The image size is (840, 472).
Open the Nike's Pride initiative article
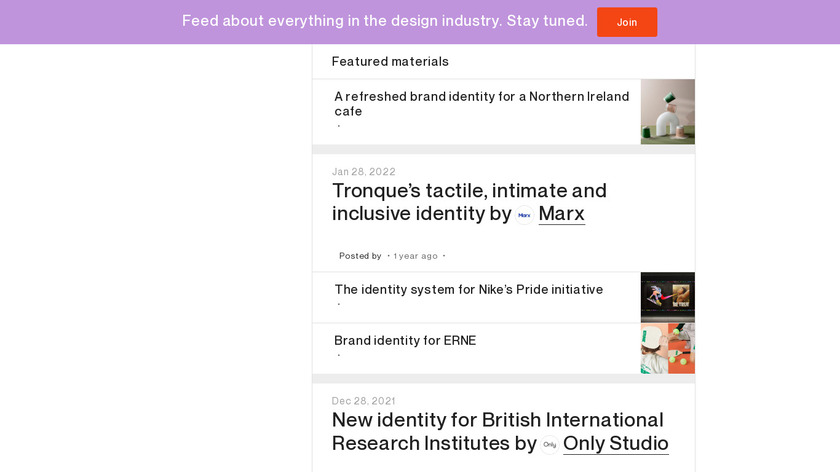click(x=468, y=290)
